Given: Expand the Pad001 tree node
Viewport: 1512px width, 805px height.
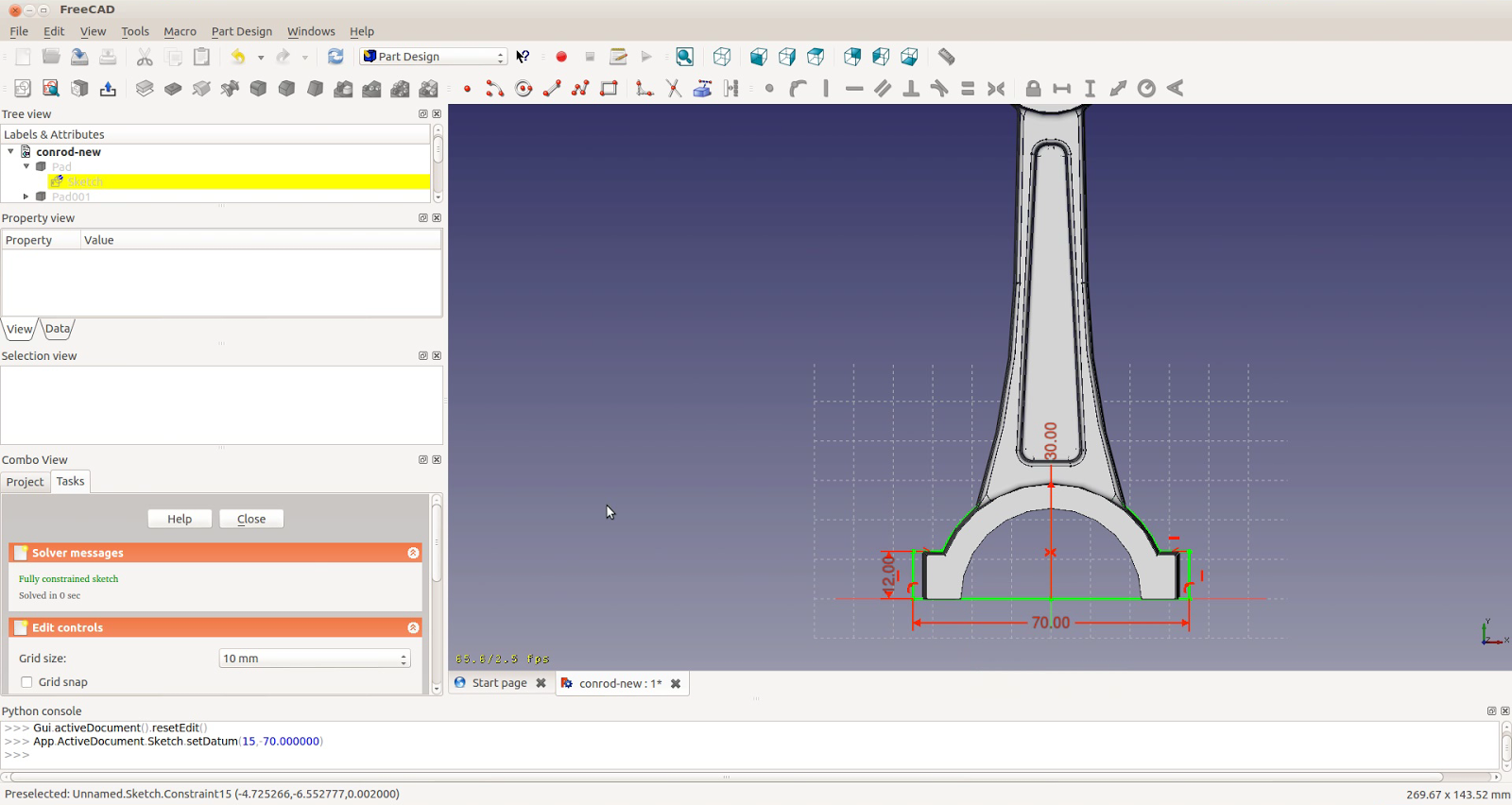Looking at the screenshot, I should click(26, 197).
